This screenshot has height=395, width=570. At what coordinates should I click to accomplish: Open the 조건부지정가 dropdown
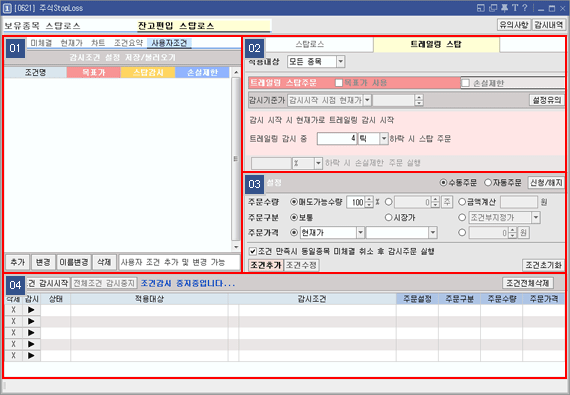536,217
